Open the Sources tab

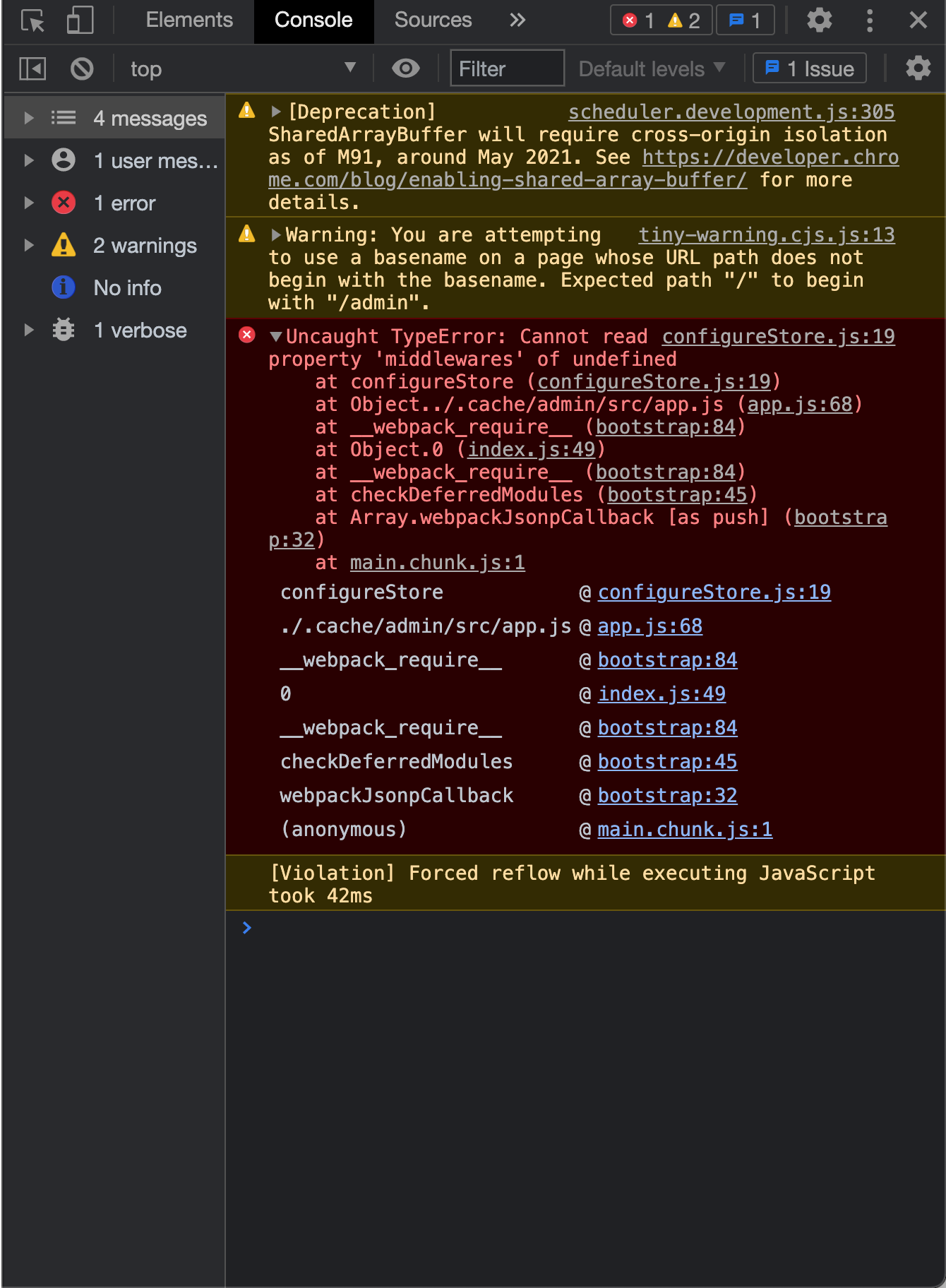pyautogui.click(x=433, y=20)
